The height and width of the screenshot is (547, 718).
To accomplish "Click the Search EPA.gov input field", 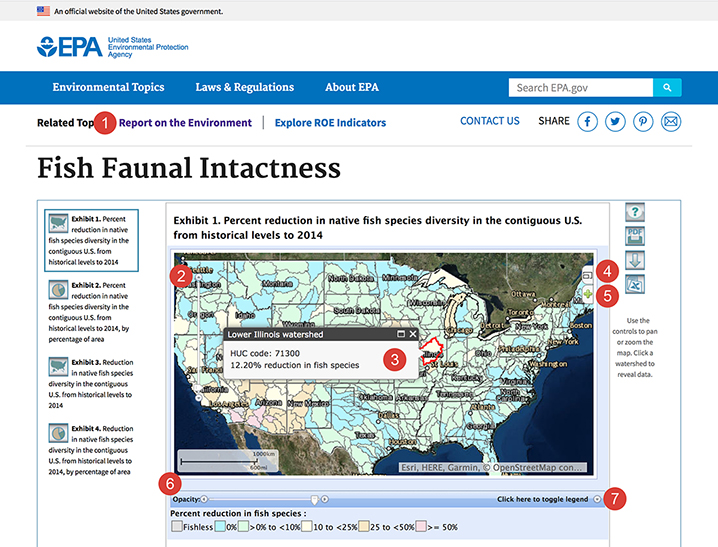I will pos(581,87).
